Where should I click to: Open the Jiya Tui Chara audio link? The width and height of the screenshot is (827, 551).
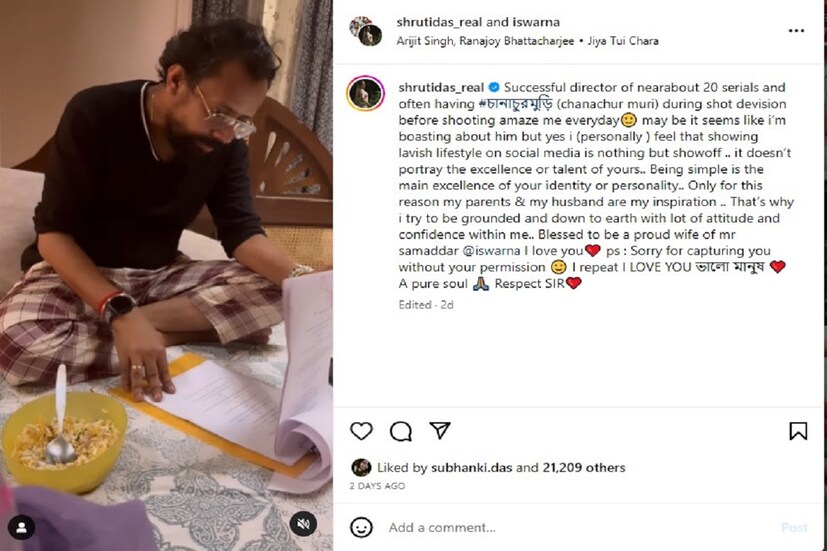pyautogui.click(x=625, y=41)
